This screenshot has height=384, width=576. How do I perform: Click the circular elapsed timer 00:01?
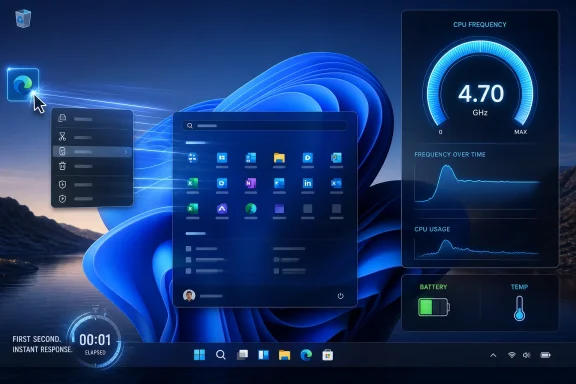point(95,342)
